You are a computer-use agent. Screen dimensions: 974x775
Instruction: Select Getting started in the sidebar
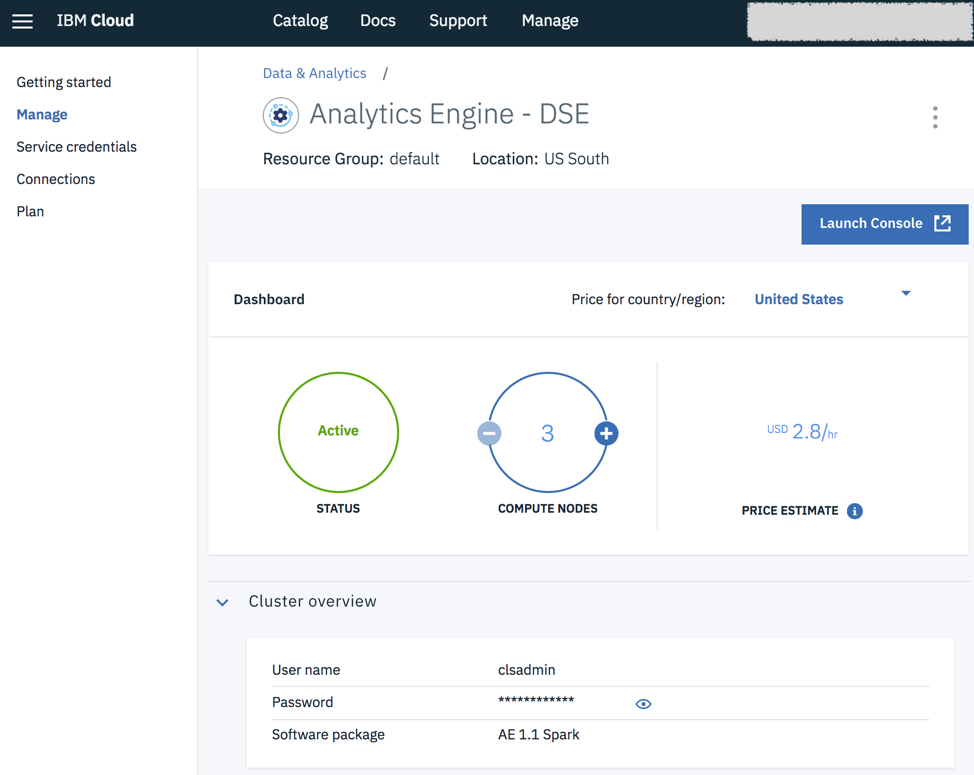click(x=63, y=82)
